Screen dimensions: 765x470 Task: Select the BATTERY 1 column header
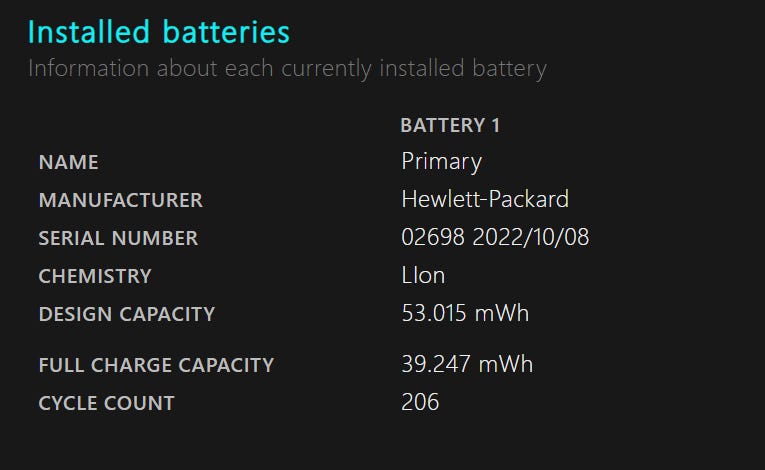[x=450, y=125]
